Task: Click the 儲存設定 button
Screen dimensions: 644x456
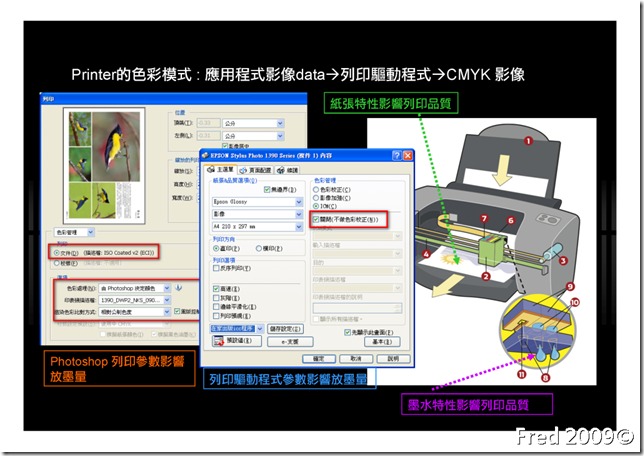Action: tap(285, 329)
